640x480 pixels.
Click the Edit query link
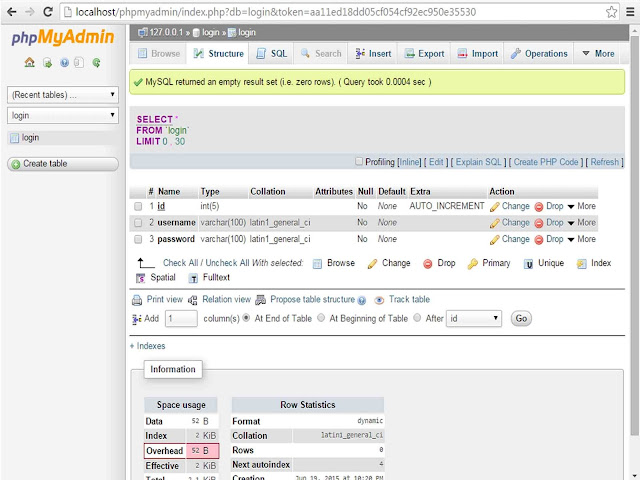click(436, 162)
